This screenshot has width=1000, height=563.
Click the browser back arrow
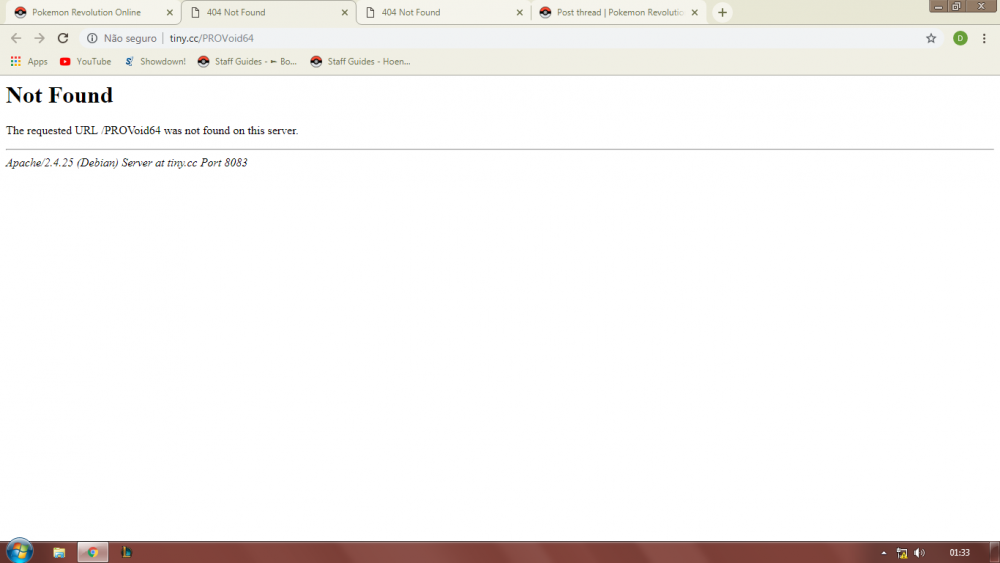[16, 38]
